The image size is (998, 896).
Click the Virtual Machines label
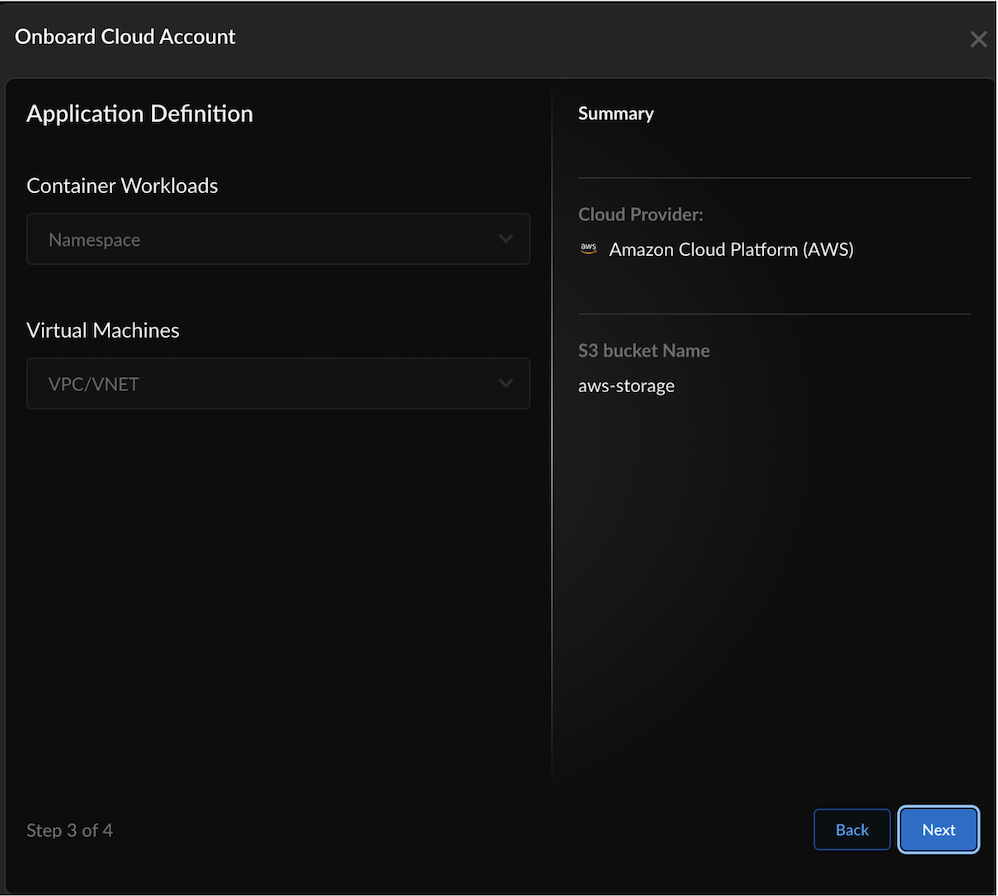coord(102,330)
